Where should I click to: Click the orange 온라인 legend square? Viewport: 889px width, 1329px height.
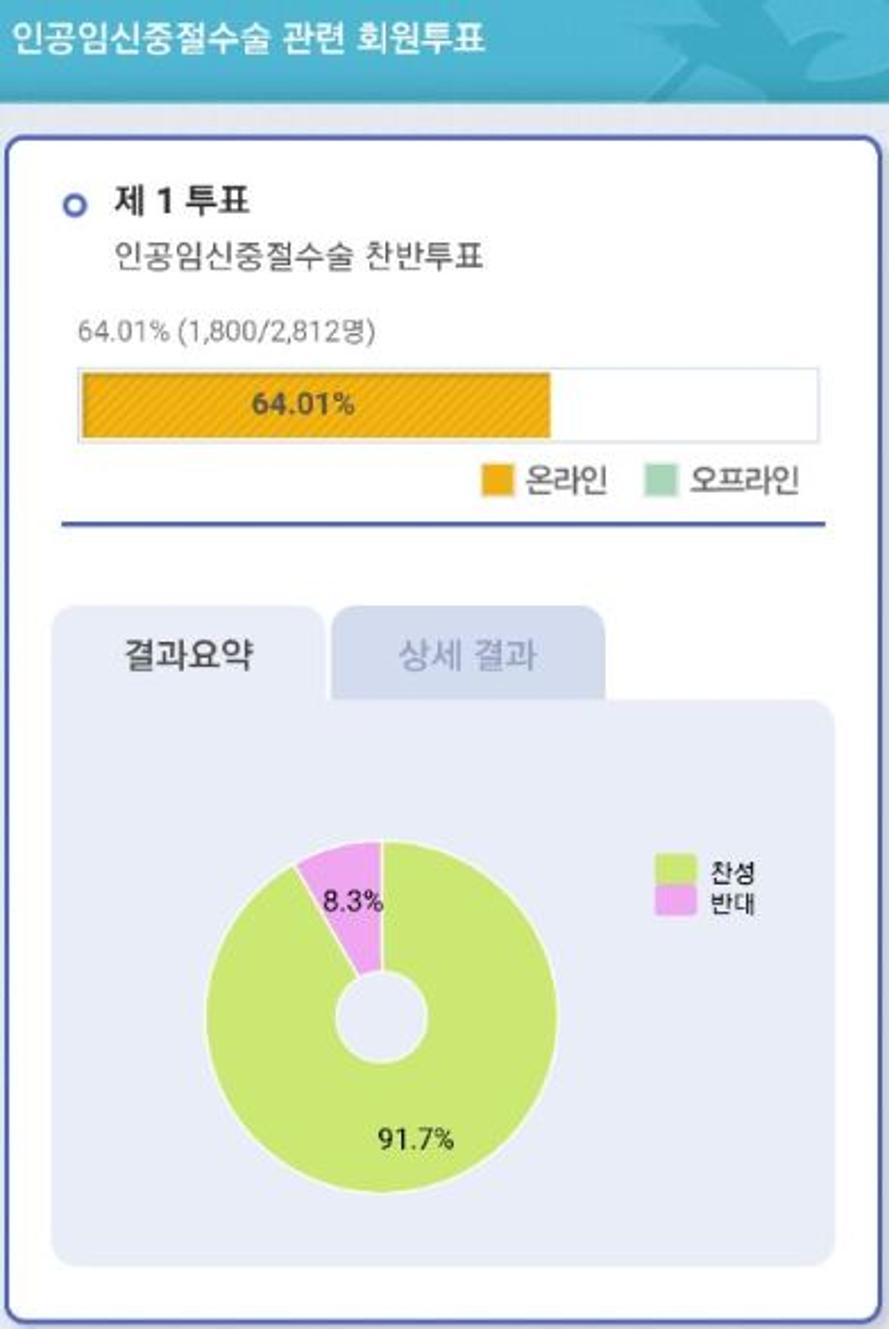point(497,481)
